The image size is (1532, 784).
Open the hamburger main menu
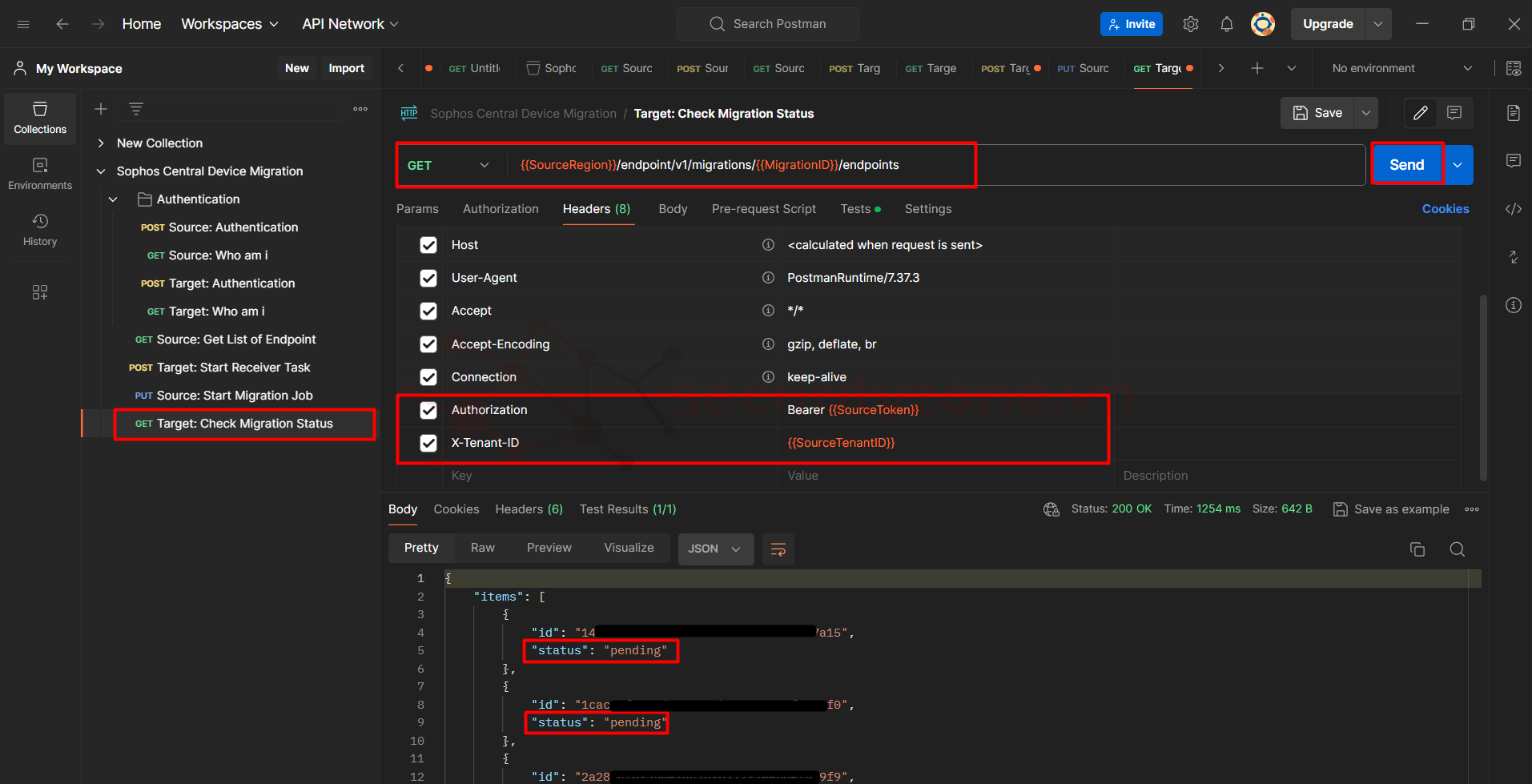23,24
